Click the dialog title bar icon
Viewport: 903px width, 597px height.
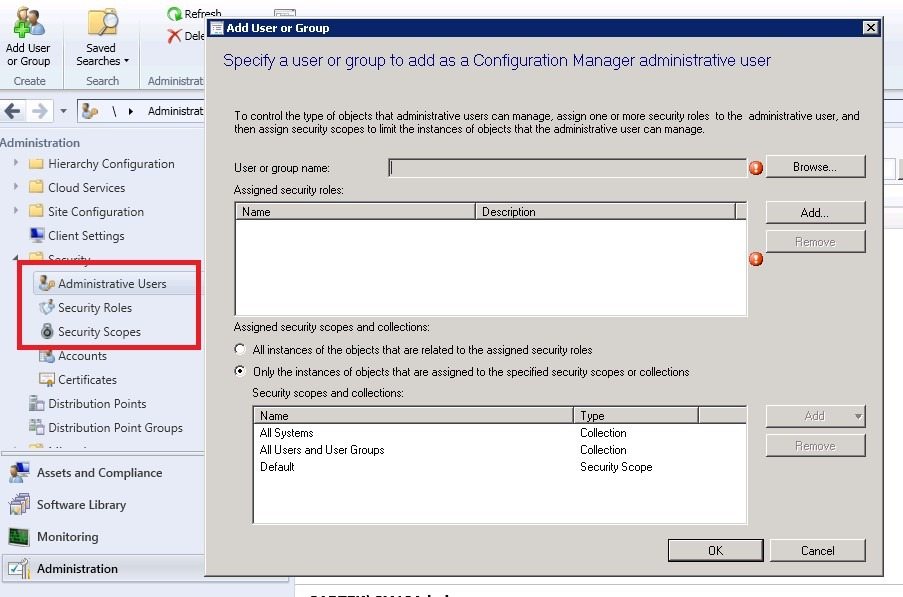(x=217, y=28)
